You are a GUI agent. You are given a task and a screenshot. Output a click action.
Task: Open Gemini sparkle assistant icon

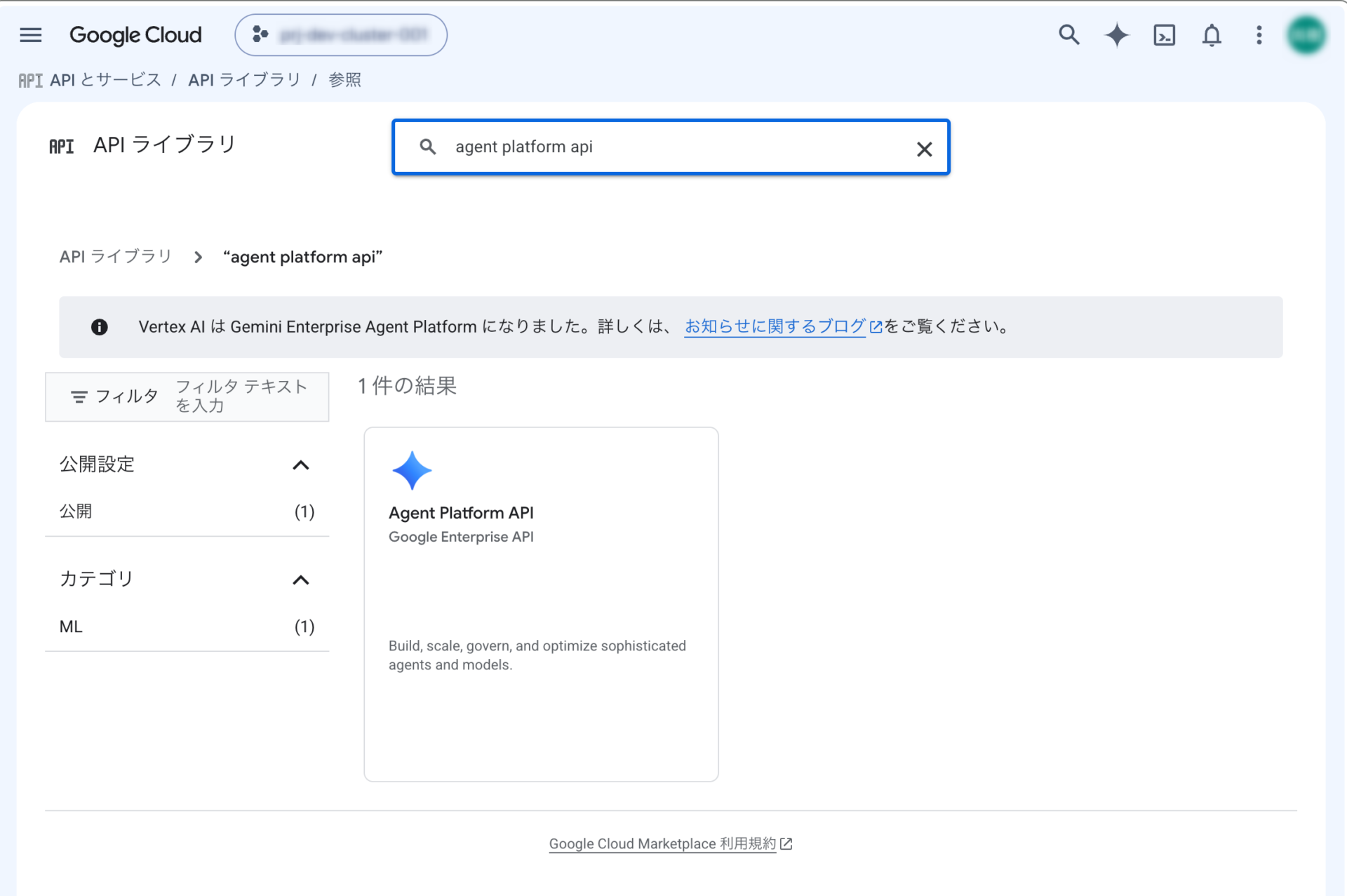[x=1116, y=35]
